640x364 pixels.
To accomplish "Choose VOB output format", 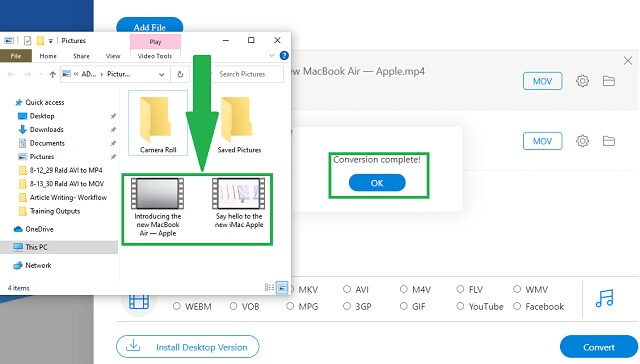I will tap(244, 306).
